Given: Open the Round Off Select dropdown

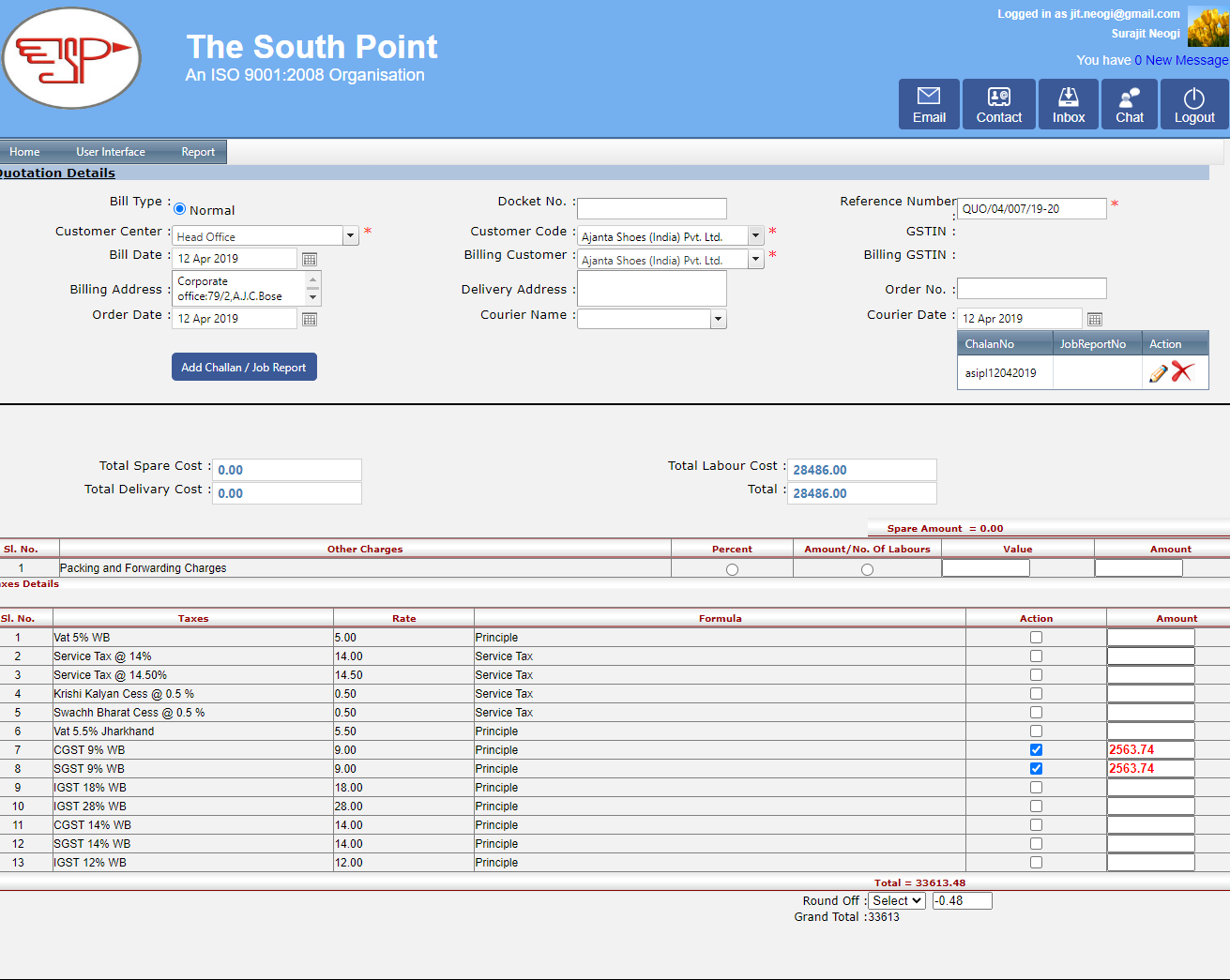Looking at the screenshot, I should point(897,900).
